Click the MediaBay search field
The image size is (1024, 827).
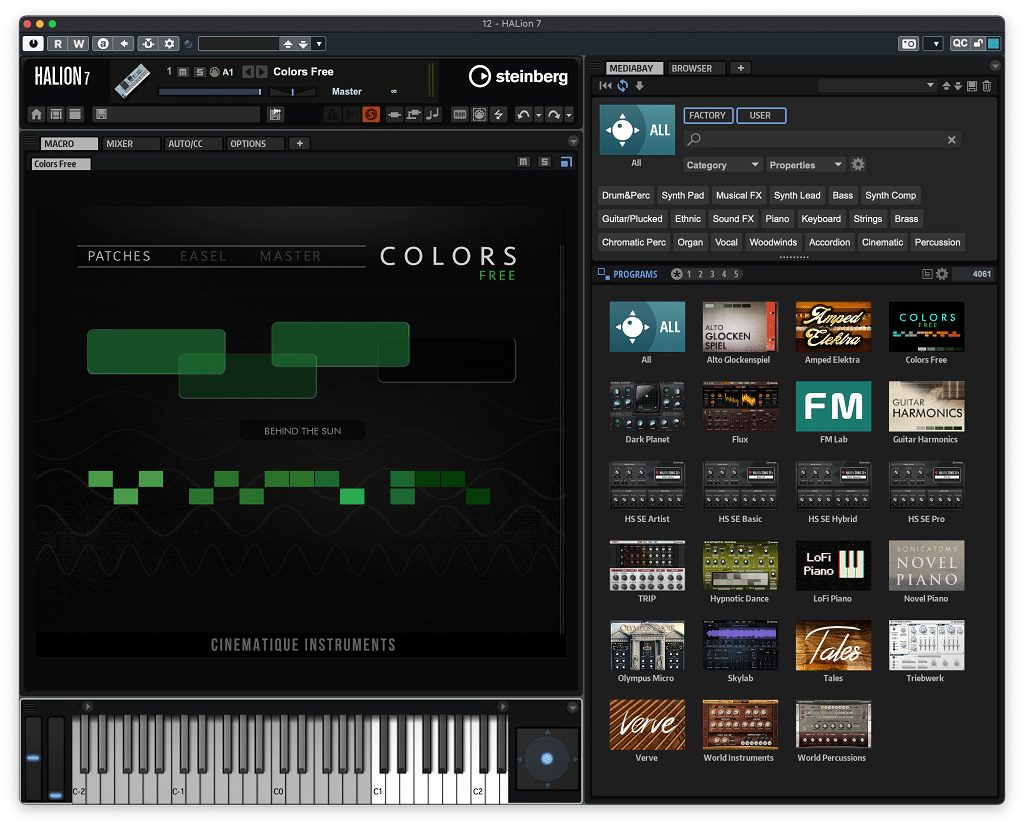822,140
